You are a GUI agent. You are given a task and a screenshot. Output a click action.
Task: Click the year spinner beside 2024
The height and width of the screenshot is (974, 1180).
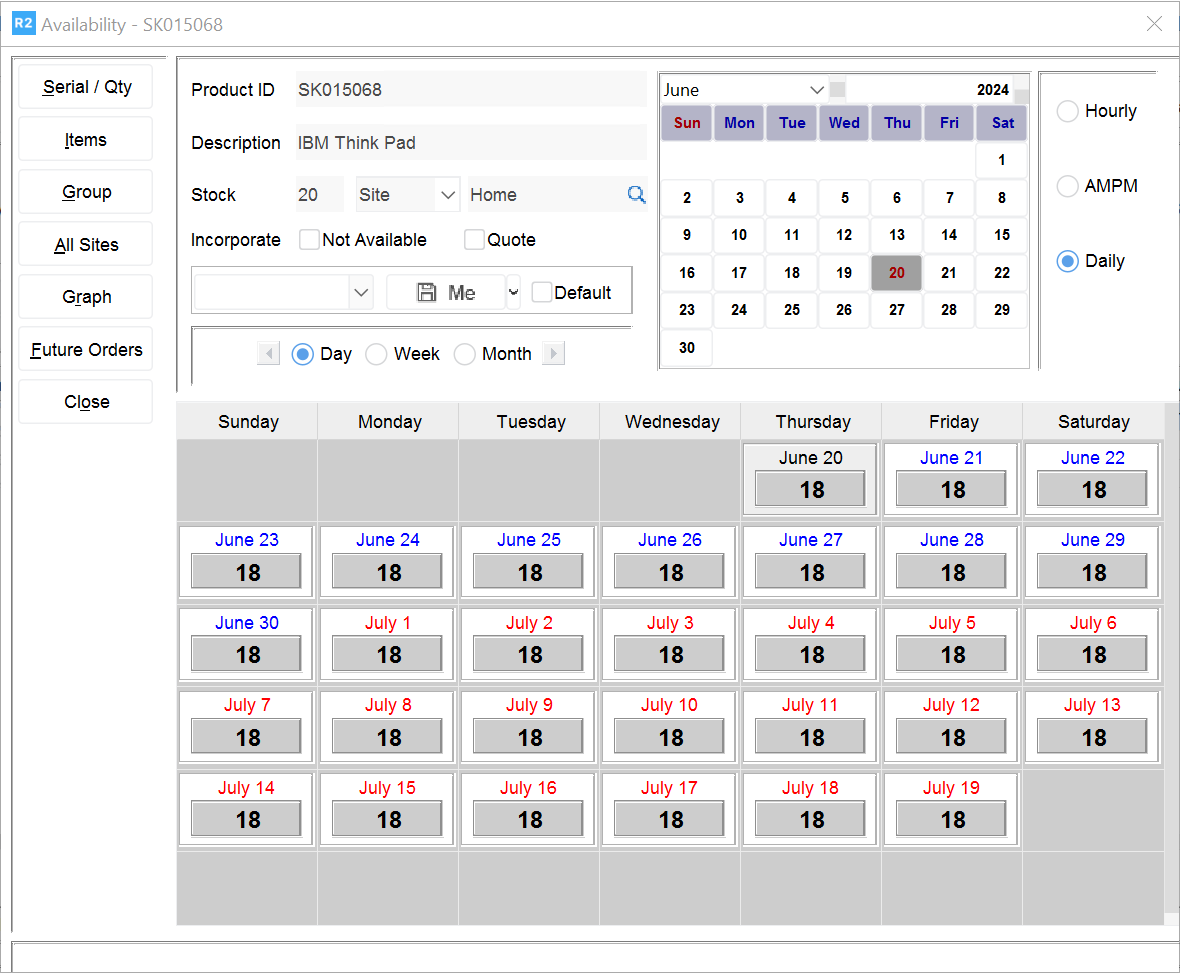1020,90
